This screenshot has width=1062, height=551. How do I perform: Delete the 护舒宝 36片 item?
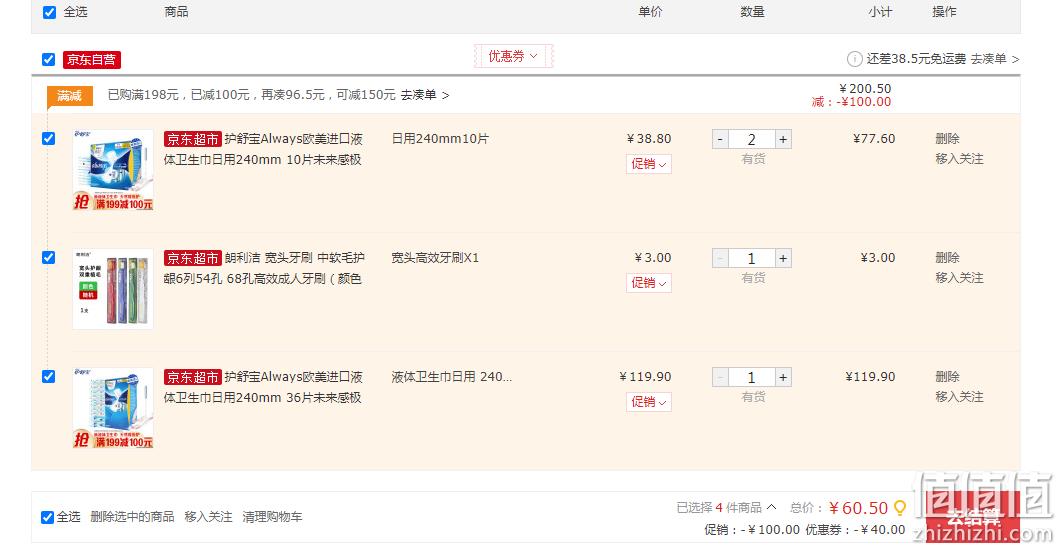(x=947, y=377)
